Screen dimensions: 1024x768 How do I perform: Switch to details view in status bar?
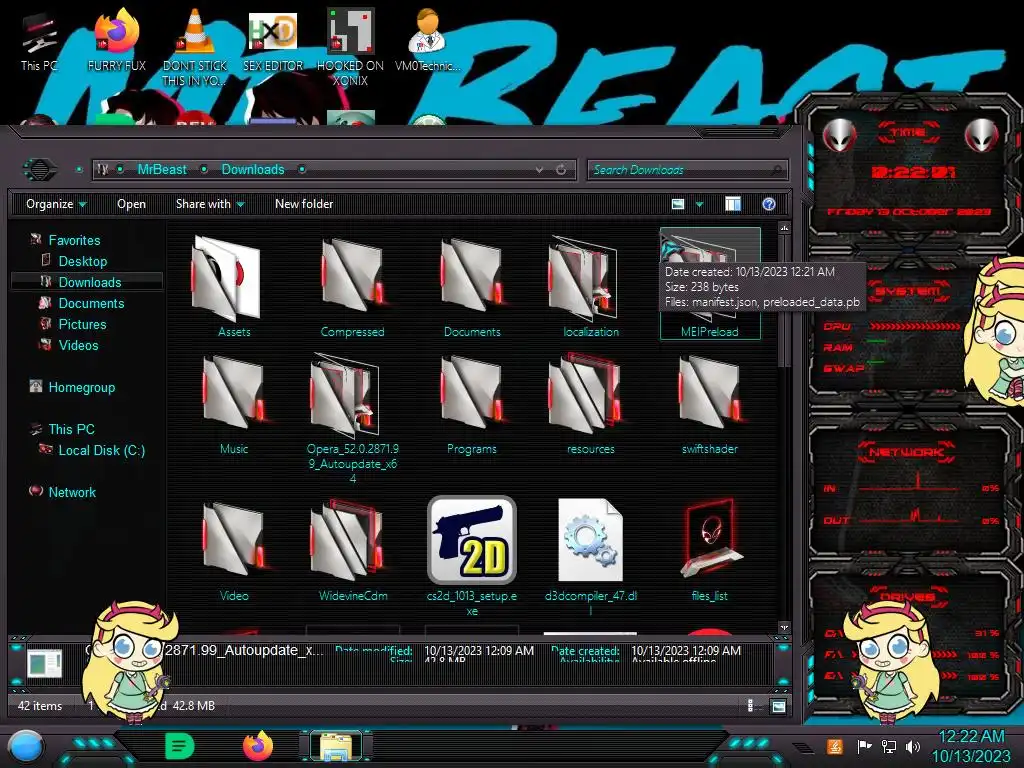click(x=750, y=706)
